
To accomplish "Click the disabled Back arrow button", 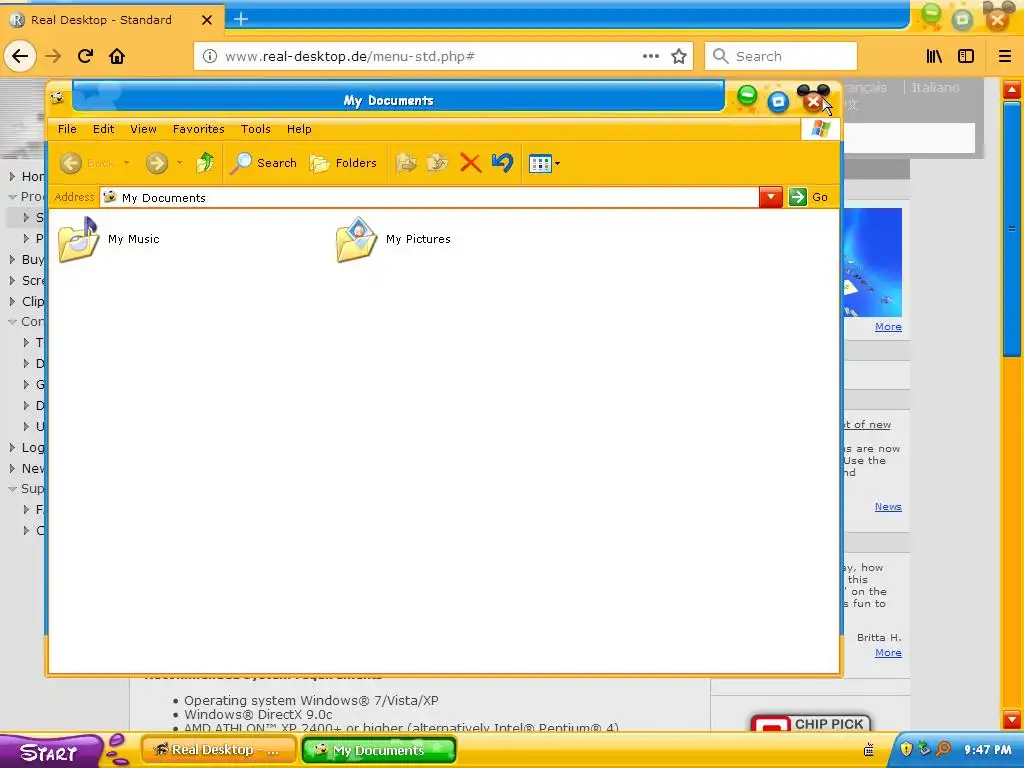I will 71,163.
